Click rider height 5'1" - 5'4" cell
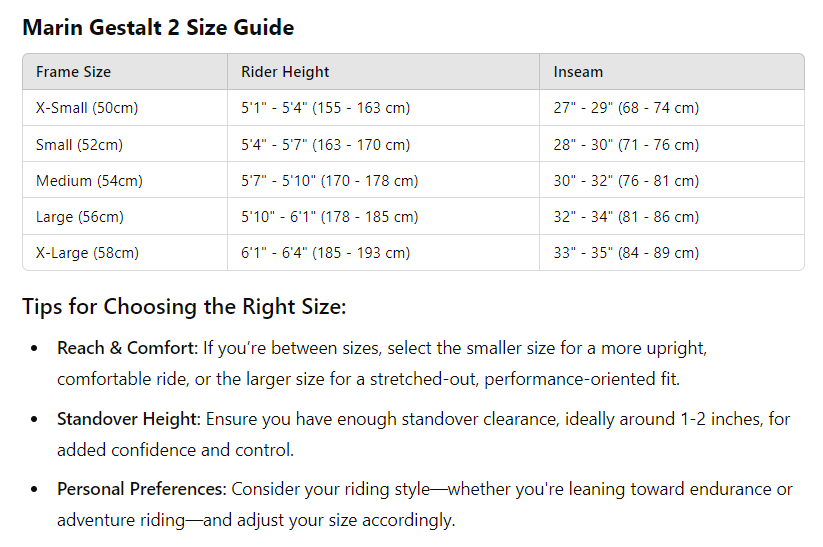 point(325,108)
